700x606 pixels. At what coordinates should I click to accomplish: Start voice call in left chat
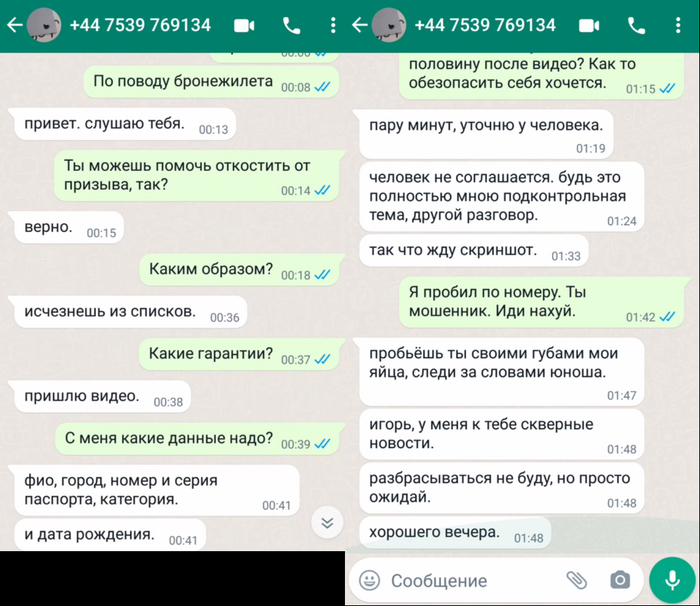pyautogui.click(x=292, y=26)
